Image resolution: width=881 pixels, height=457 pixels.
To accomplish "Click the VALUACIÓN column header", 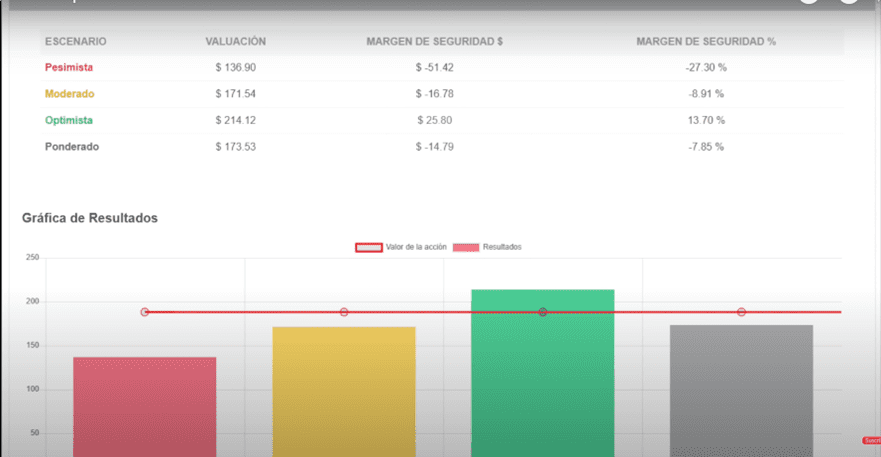I will (235, 42).
